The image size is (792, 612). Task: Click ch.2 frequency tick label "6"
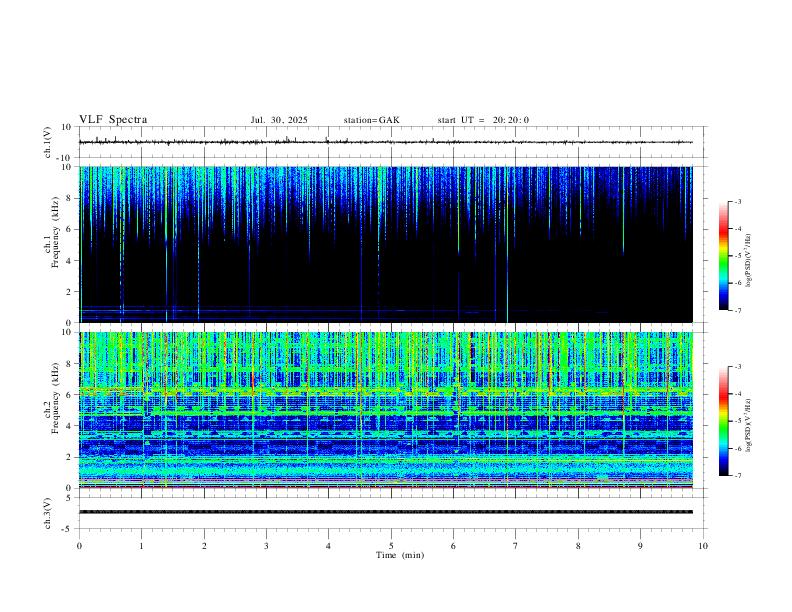(69, 394)
